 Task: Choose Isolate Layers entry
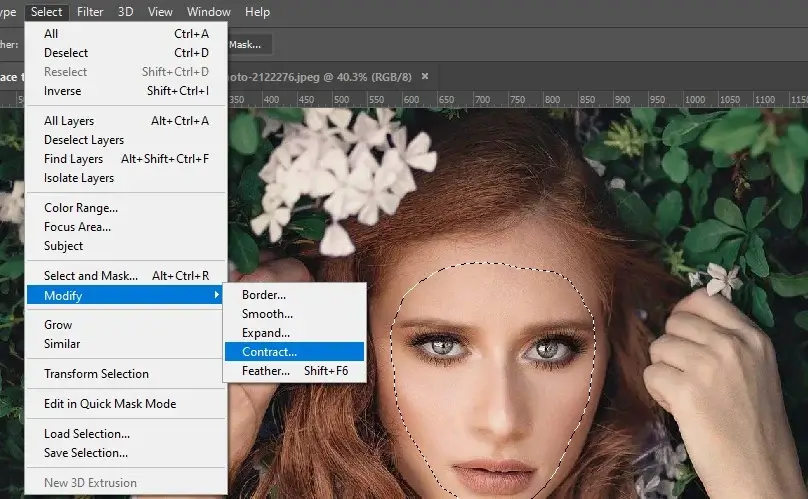(x=126, y=178)
